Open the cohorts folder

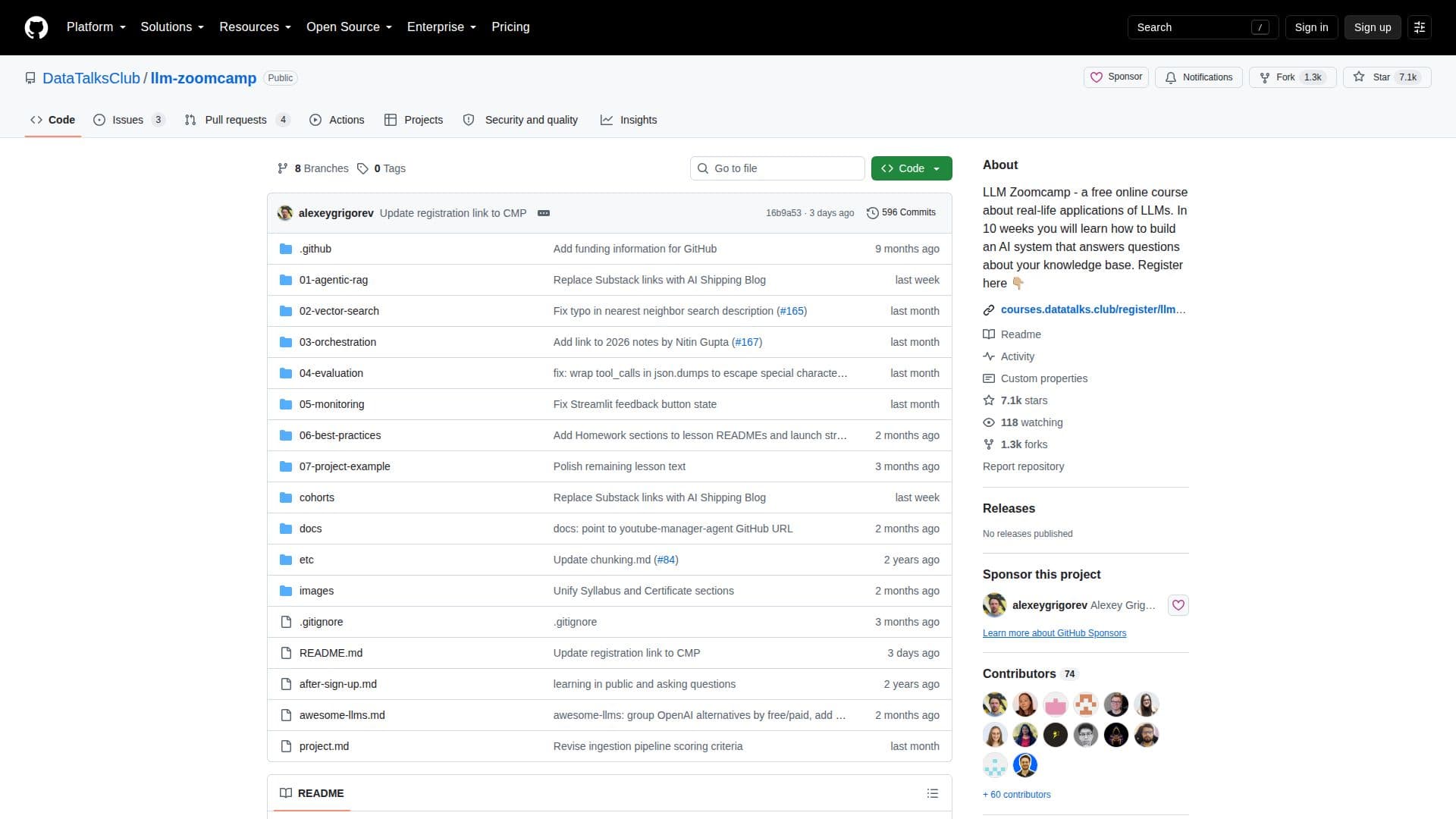tap(317, 497)
